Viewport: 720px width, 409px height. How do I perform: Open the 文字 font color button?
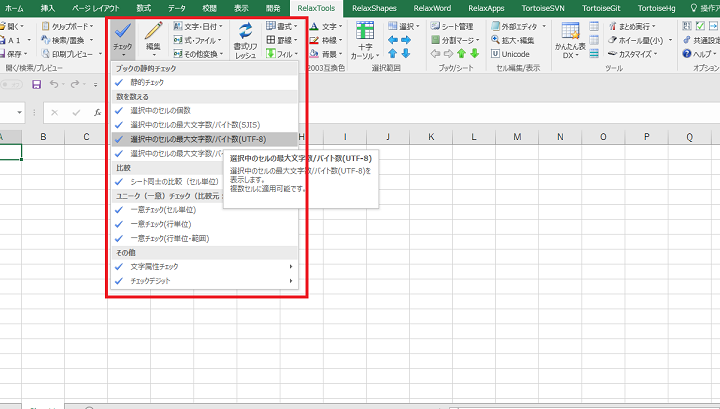(x=326, y=27)
